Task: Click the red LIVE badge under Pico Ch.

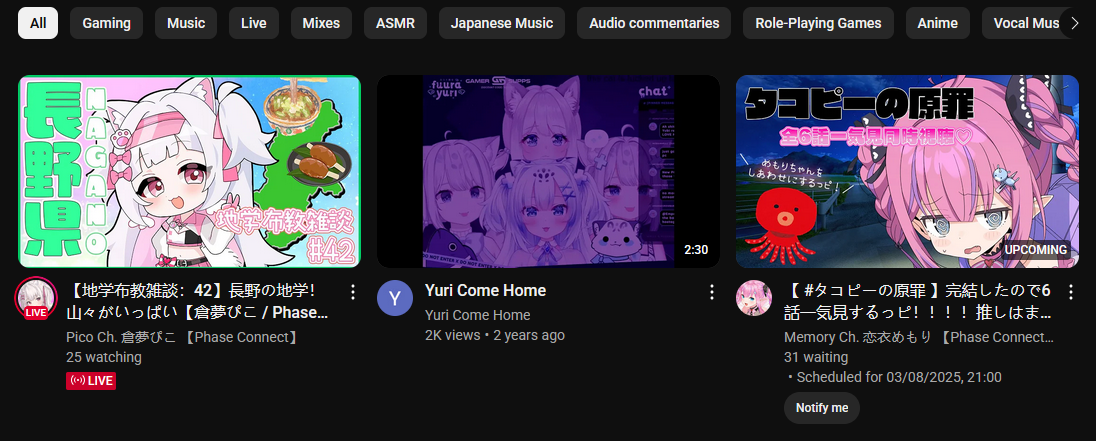Action: [x=91, y=381]
